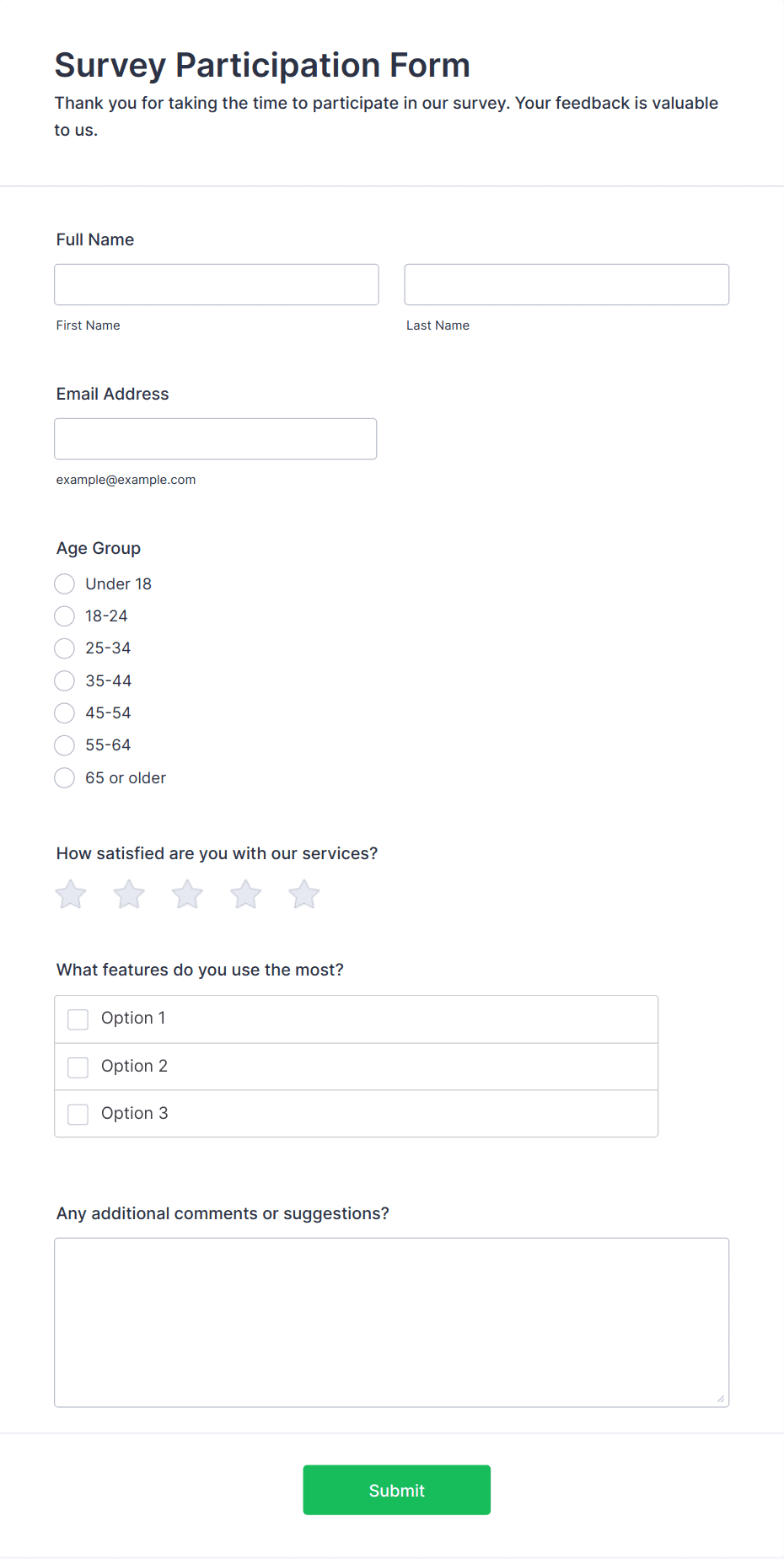The height and width of the screenshot is (1559, 784).
Task: Choose the 45-54 age range
Action: click(x=64, y=712)
